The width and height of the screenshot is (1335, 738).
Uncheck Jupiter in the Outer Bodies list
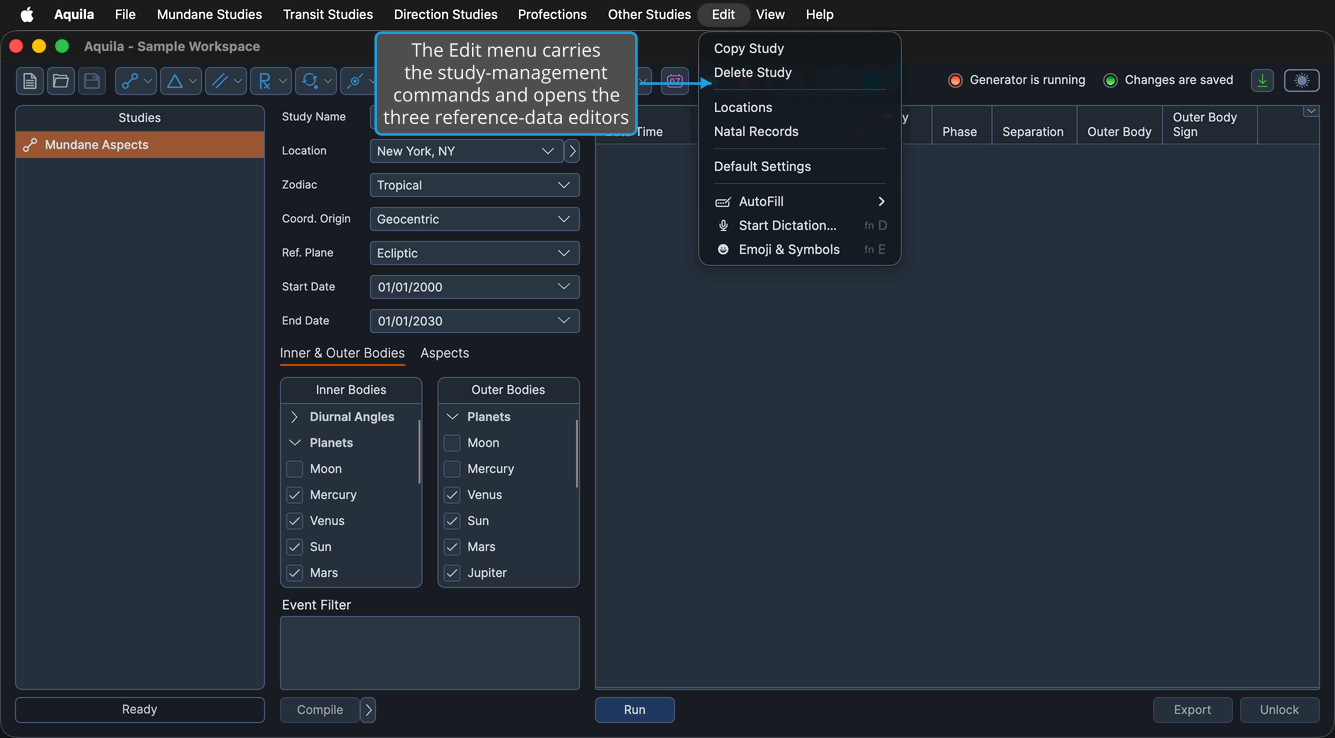(452, 573)
